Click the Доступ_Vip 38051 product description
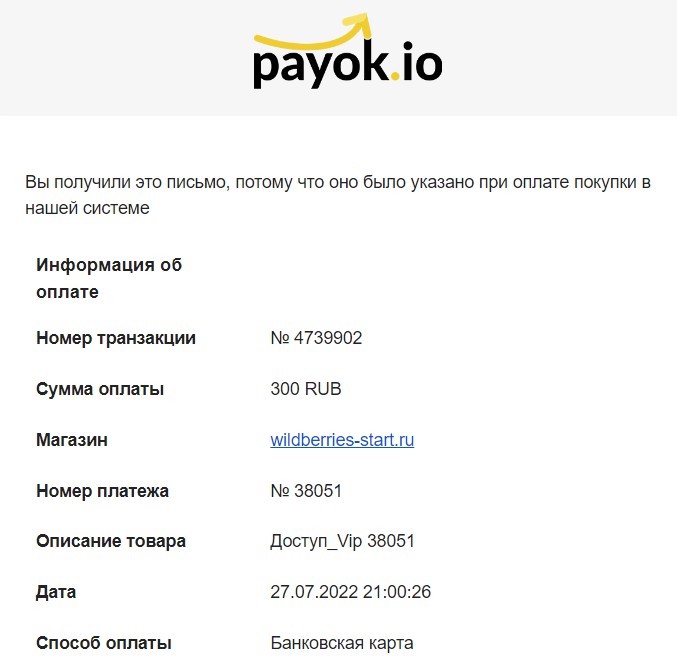 coord(342,541)
